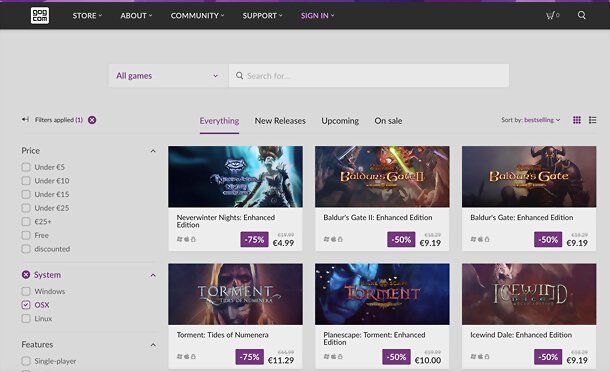Screen dimensions: 610x372
Task: Open the shopping cart icon
Action: coord(552,16)
